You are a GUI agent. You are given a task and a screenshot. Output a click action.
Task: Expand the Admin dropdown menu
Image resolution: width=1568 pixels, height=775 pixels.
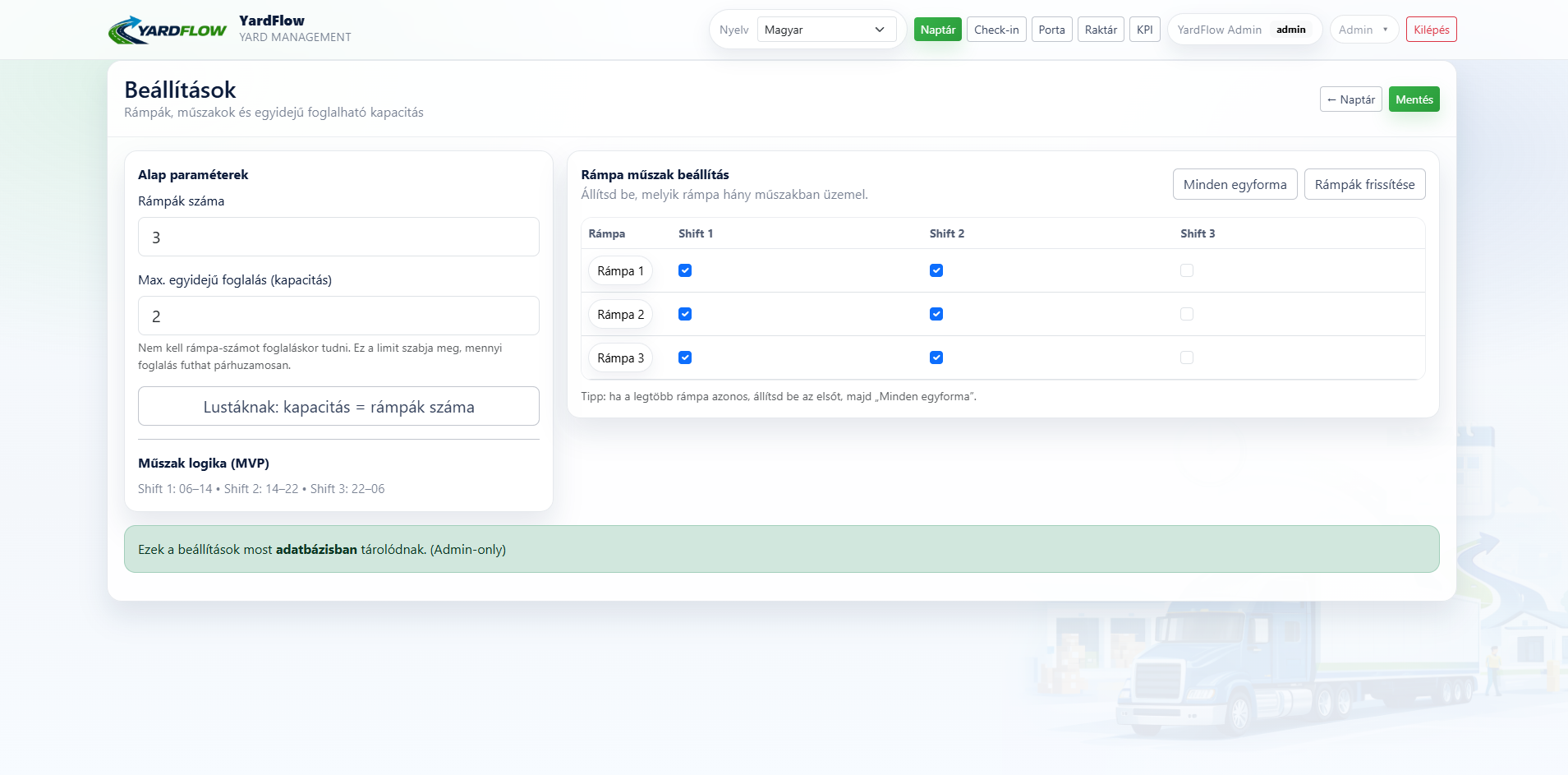tap(1363, 30)
